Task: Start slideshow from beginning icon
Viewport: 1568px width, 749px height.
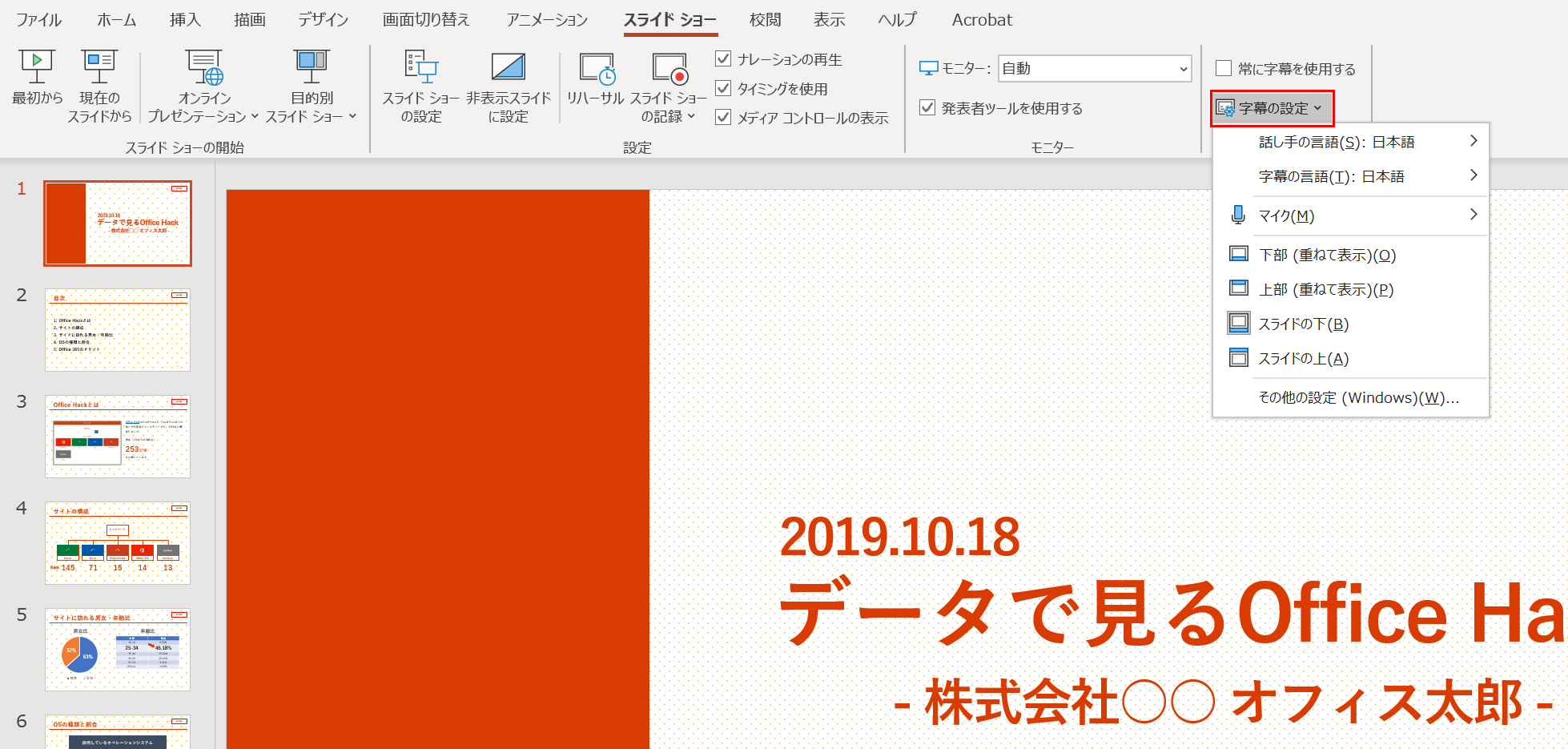Action: [x=37, y=66]
